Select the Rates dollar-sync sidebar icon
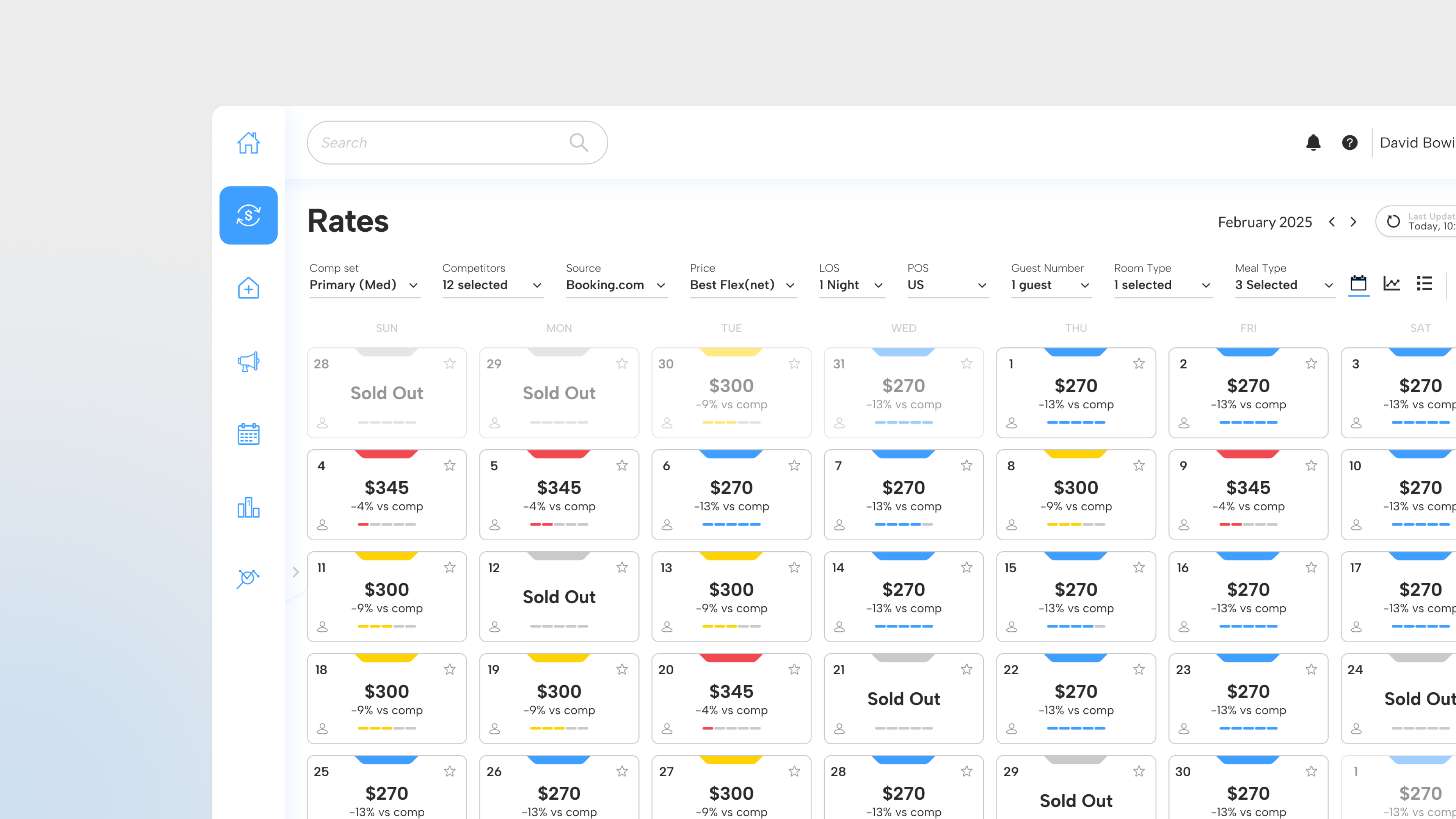This screenshot has width=1456, height=819. [x=248, y=215]
